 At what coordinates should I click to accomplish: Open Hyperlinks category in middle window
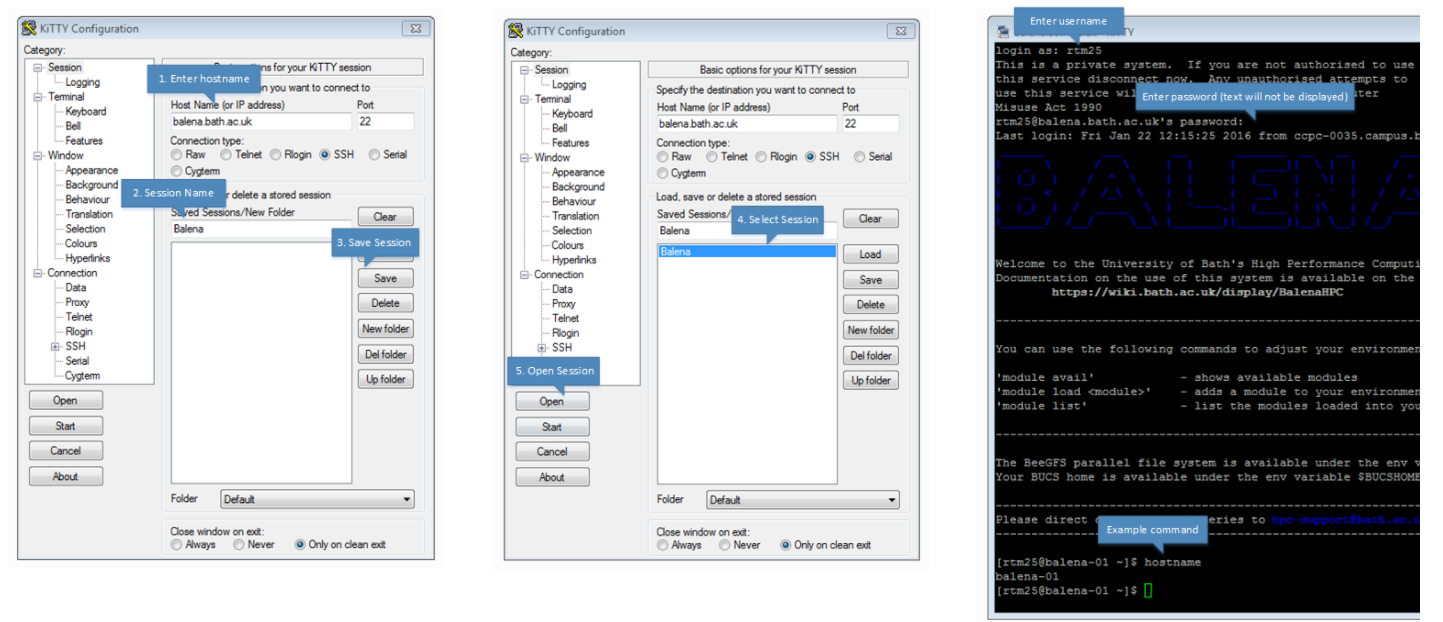tap(574, 260)
